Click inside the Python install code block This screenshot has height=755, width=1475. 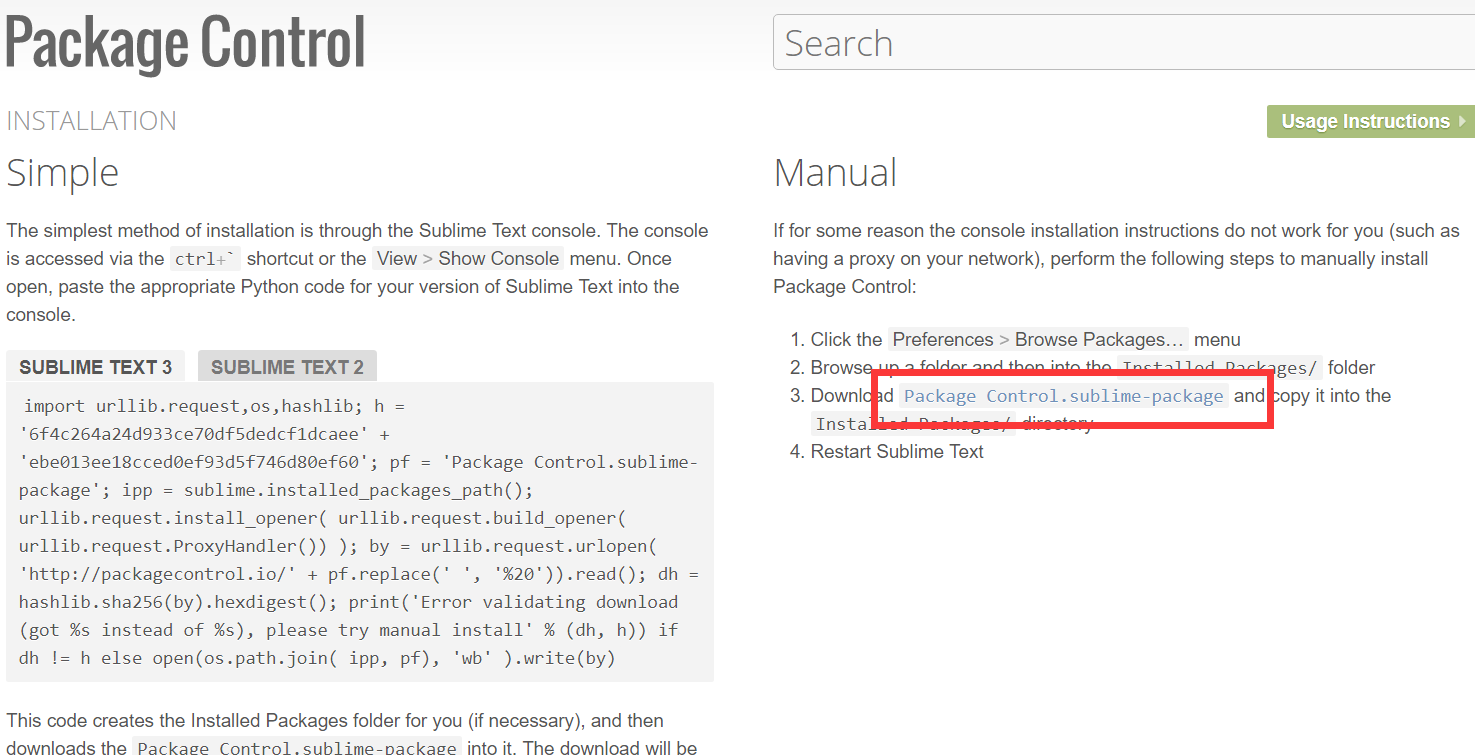point(360,531)
